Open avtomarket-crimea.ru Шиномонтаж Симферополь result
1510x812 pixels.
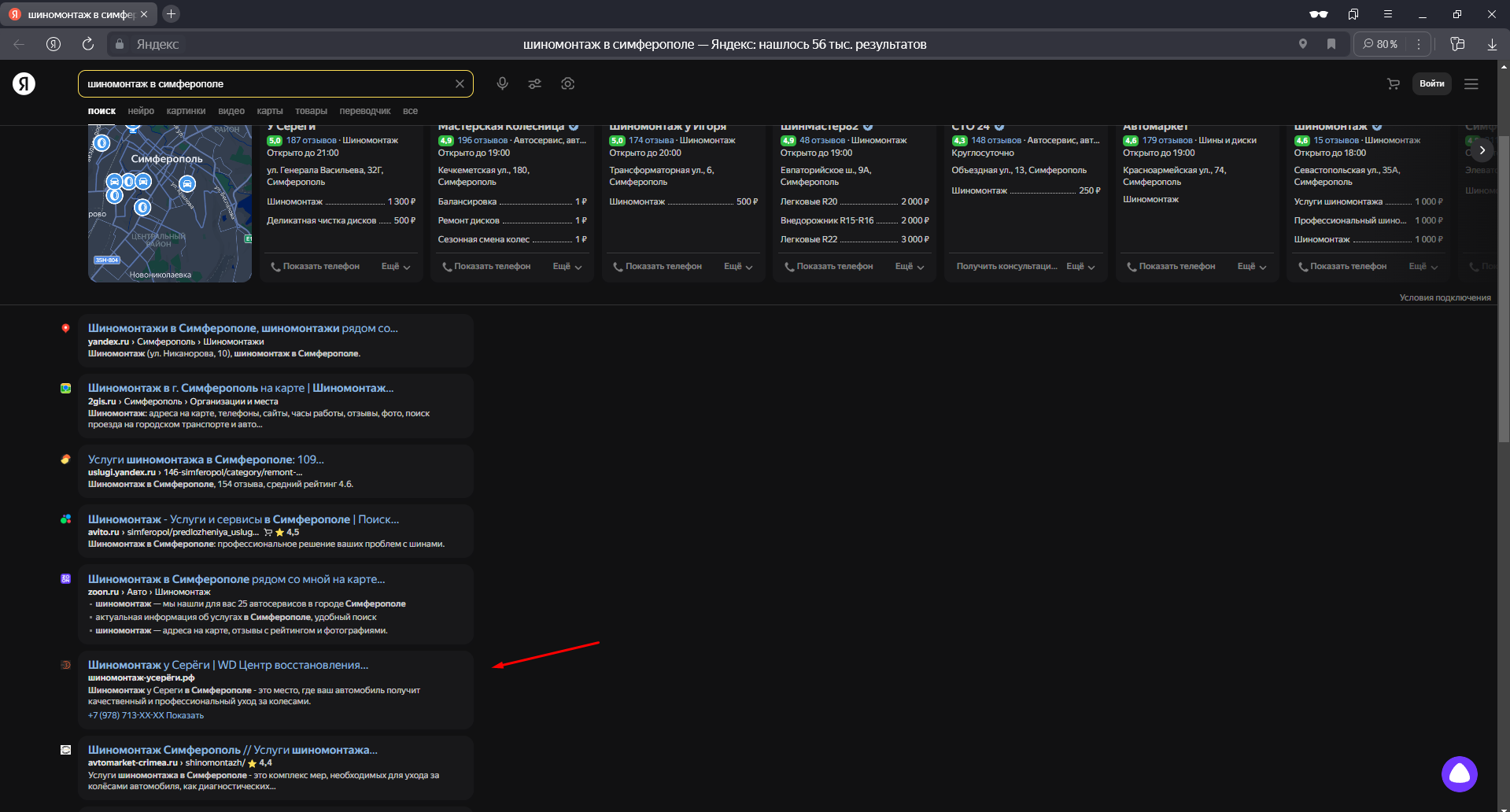(x=233, y=750)
